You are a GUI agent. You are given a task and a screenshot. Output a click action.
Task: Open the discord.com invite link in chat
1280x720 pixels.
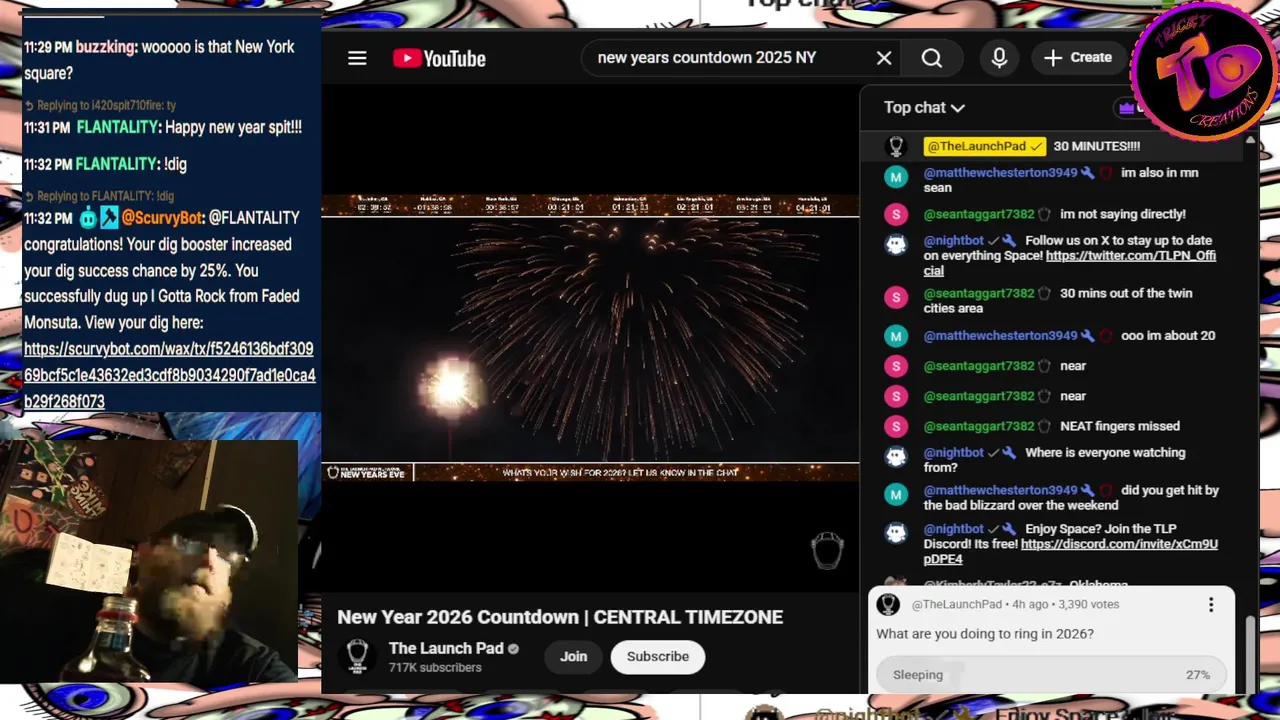coord(1070,552)
